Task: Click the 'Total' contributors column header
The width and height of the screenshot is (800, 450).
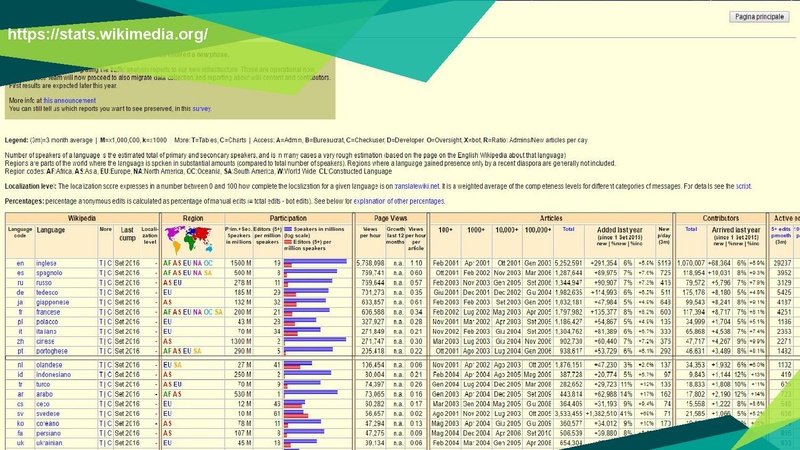Action: (x=690, y=228)
